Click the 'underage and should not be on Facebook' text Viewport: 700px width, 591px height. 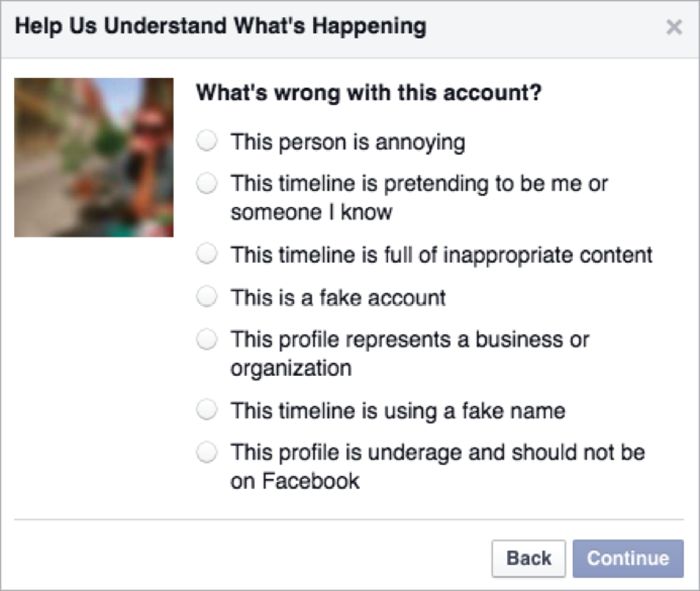pyautogui.click(x=437, y=466)
